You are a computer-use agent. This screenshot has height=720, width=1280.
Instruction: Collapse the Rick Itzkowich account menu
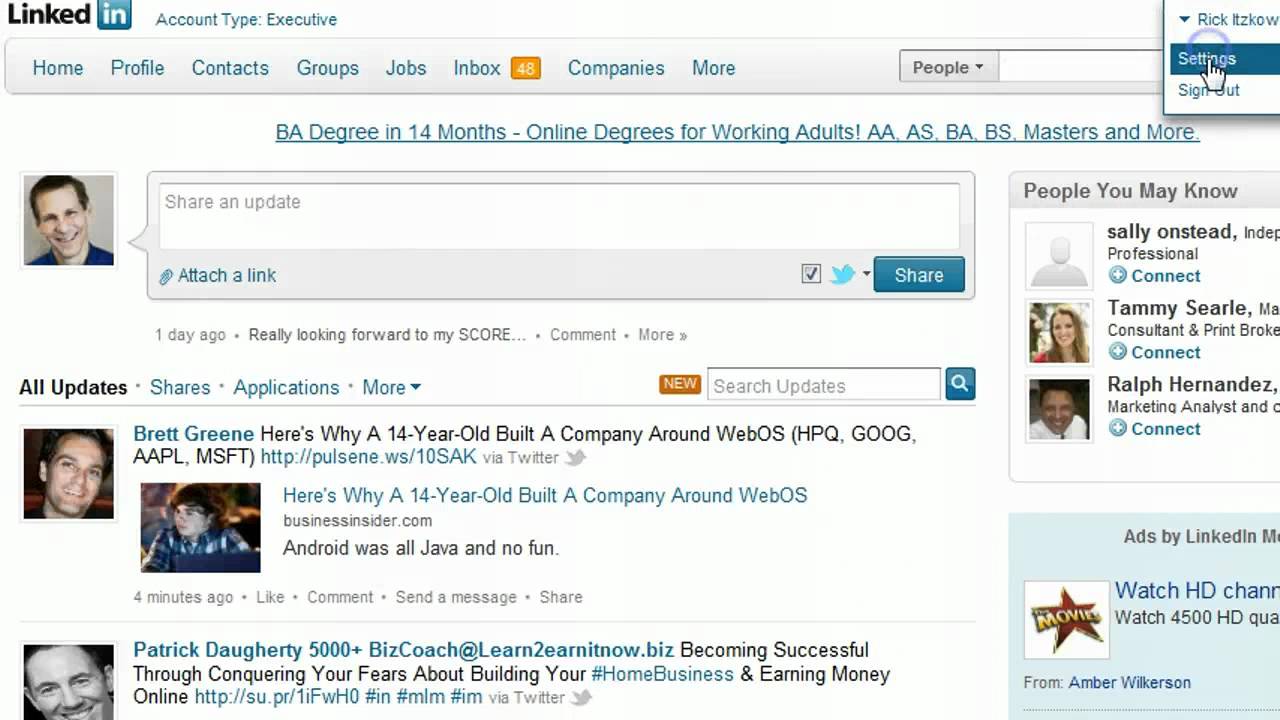(1229, 19)
